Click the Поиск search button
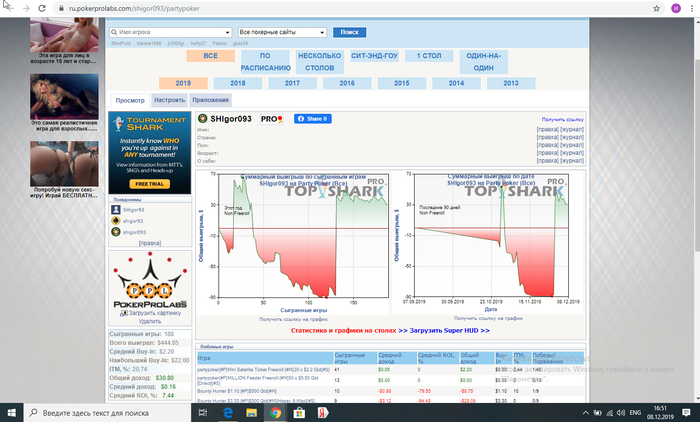This screenshot has height=422, width=700. click(349, 32)
